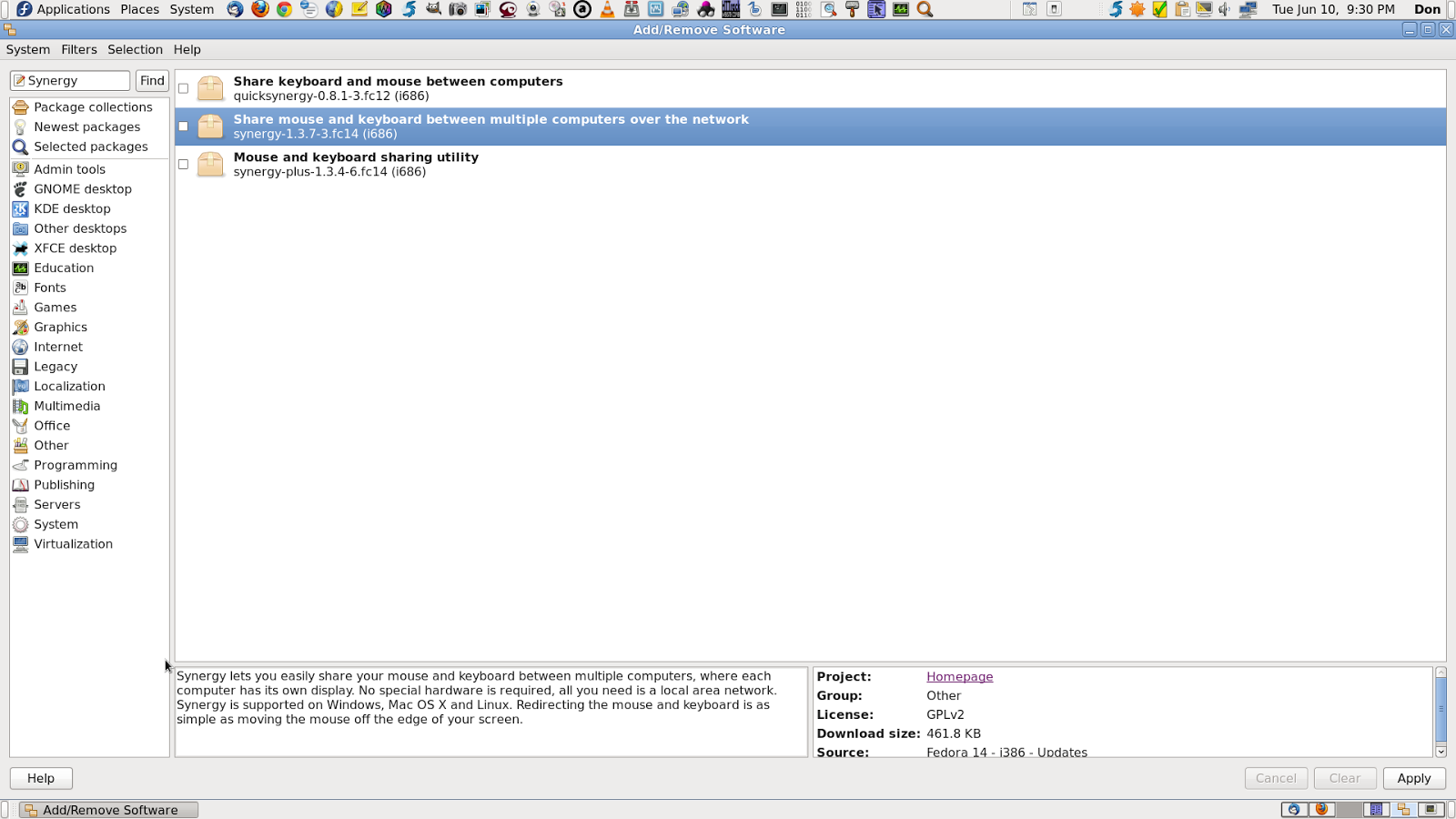This screenshot has width=1456, height=819.
Task: Open the system monitor launcher in the panel
Action: pos(901,9)
